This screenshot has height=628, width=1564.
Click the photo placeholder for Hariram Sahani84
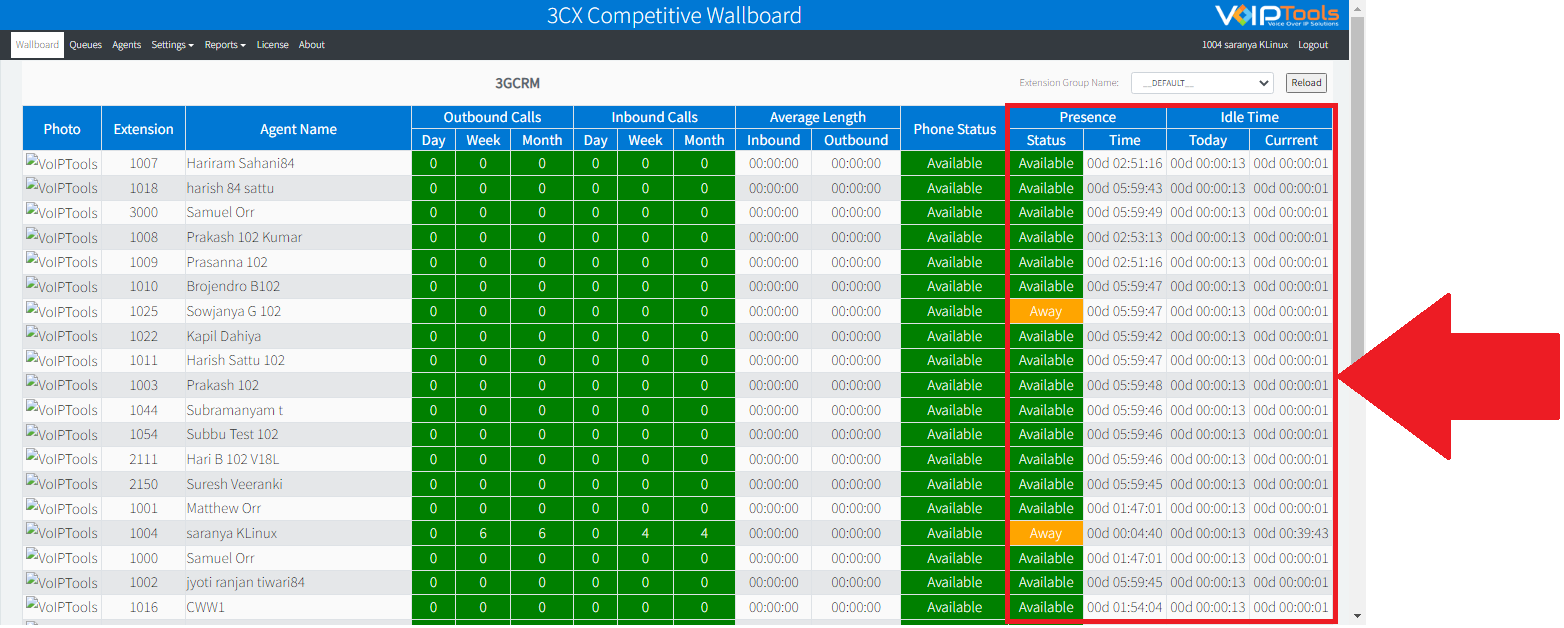[x=62, y=163]
